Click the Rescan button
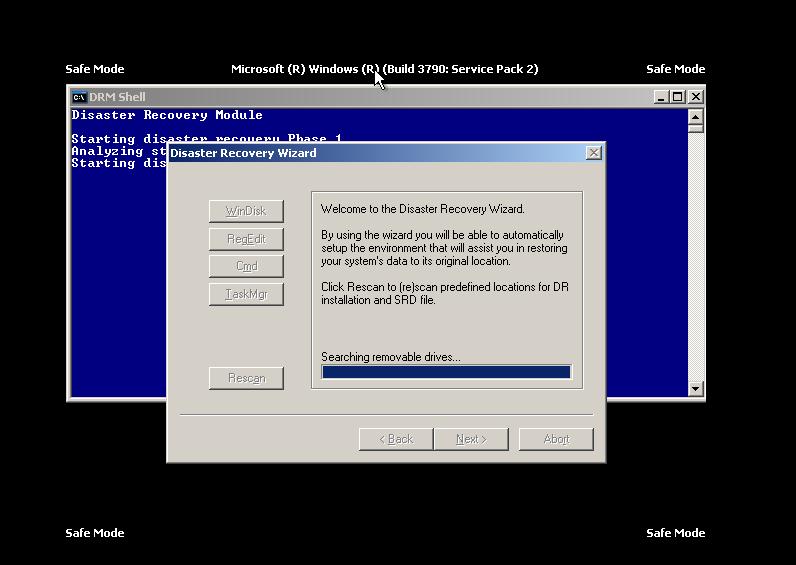 [x=246, y=378]
